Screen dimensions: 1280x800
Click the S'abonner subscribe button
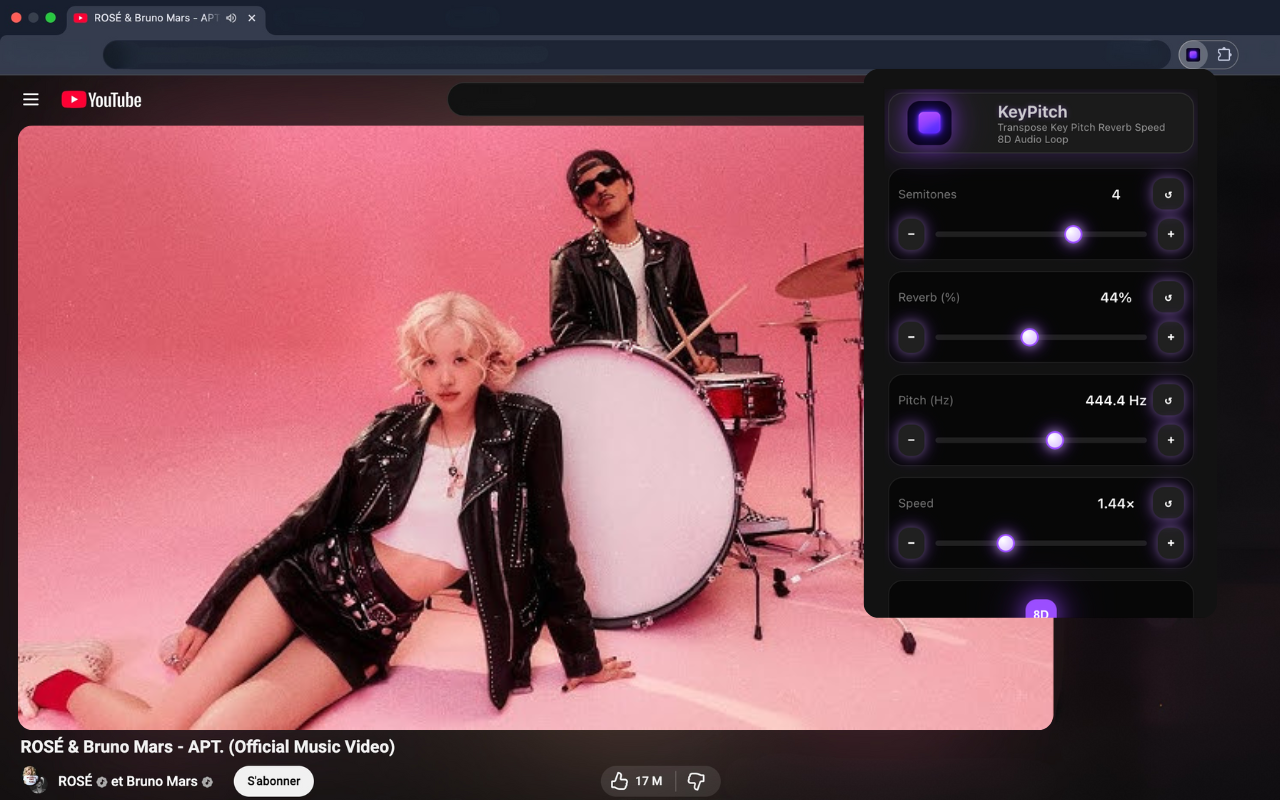pos(273,781)
